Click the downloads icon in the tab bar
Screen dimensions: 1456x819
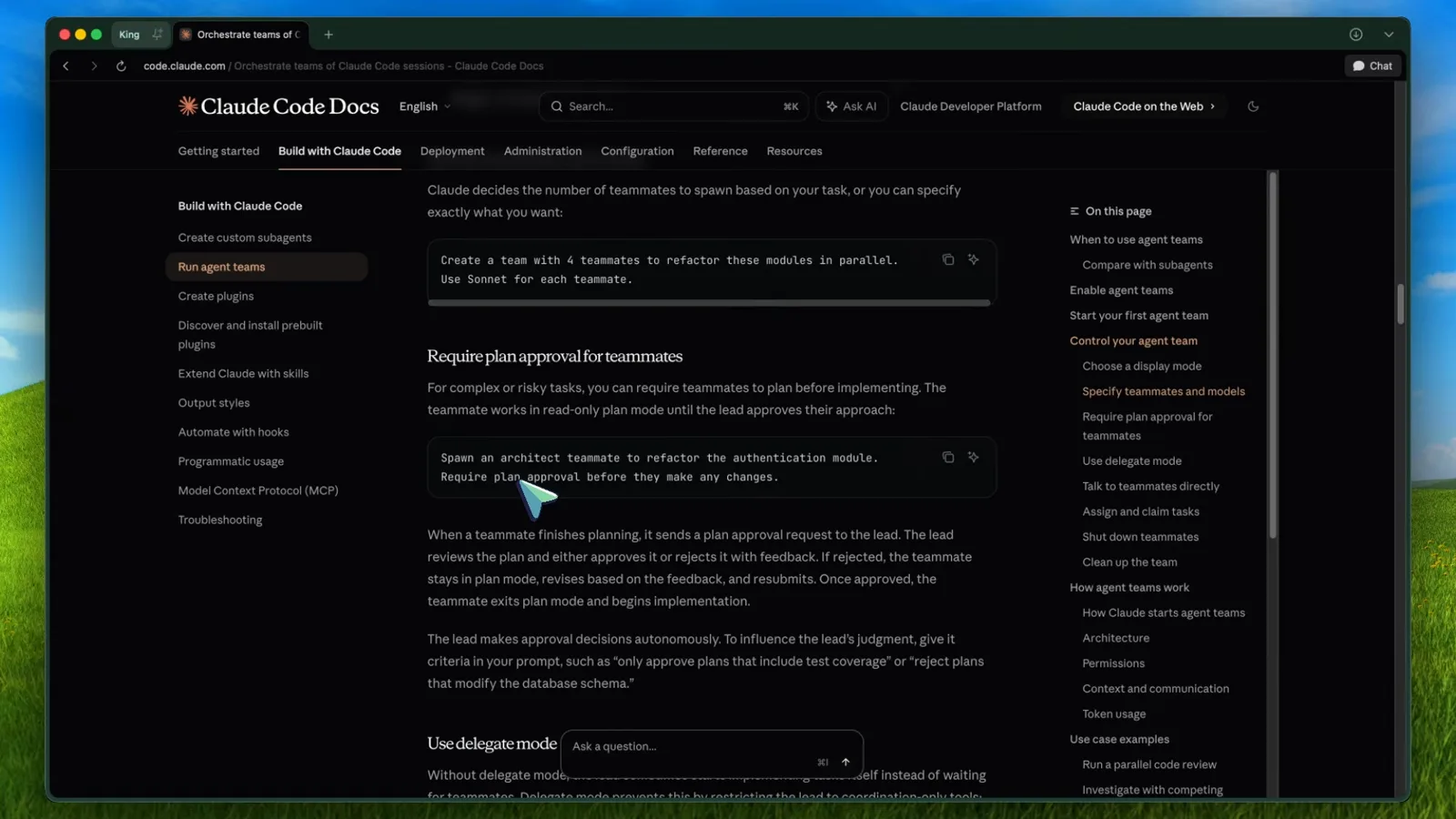pyautogui.click(x=1356, y=35)
